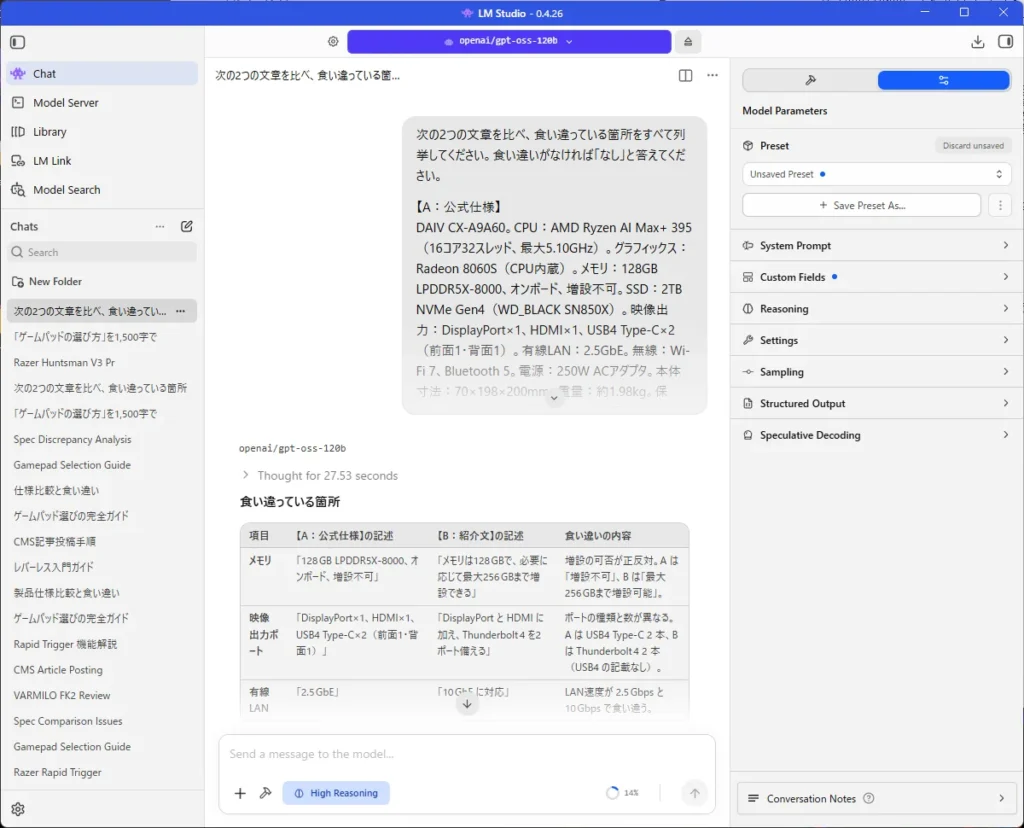Image resolution: width=1024 pixels, height=828 pixels.
Task: Open Chats section more options
Action: tap(160, 227)
